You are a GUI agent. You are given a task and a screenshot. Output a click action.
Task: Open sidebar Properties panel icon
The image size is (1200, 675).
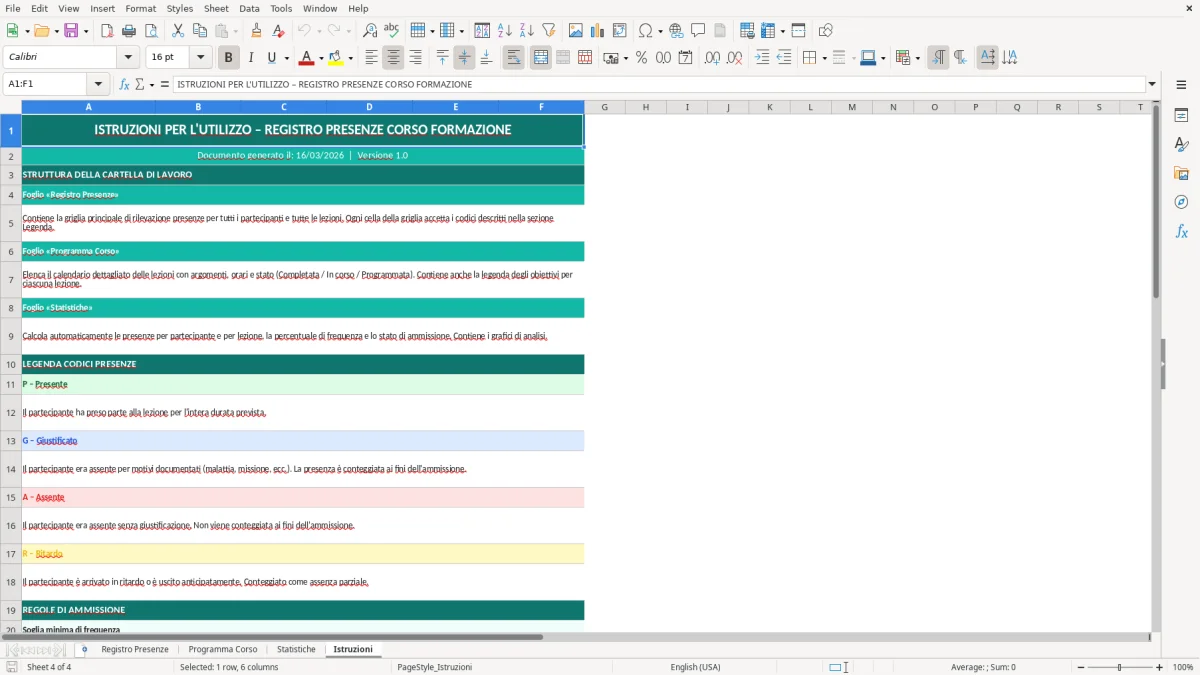(1181, 116)
